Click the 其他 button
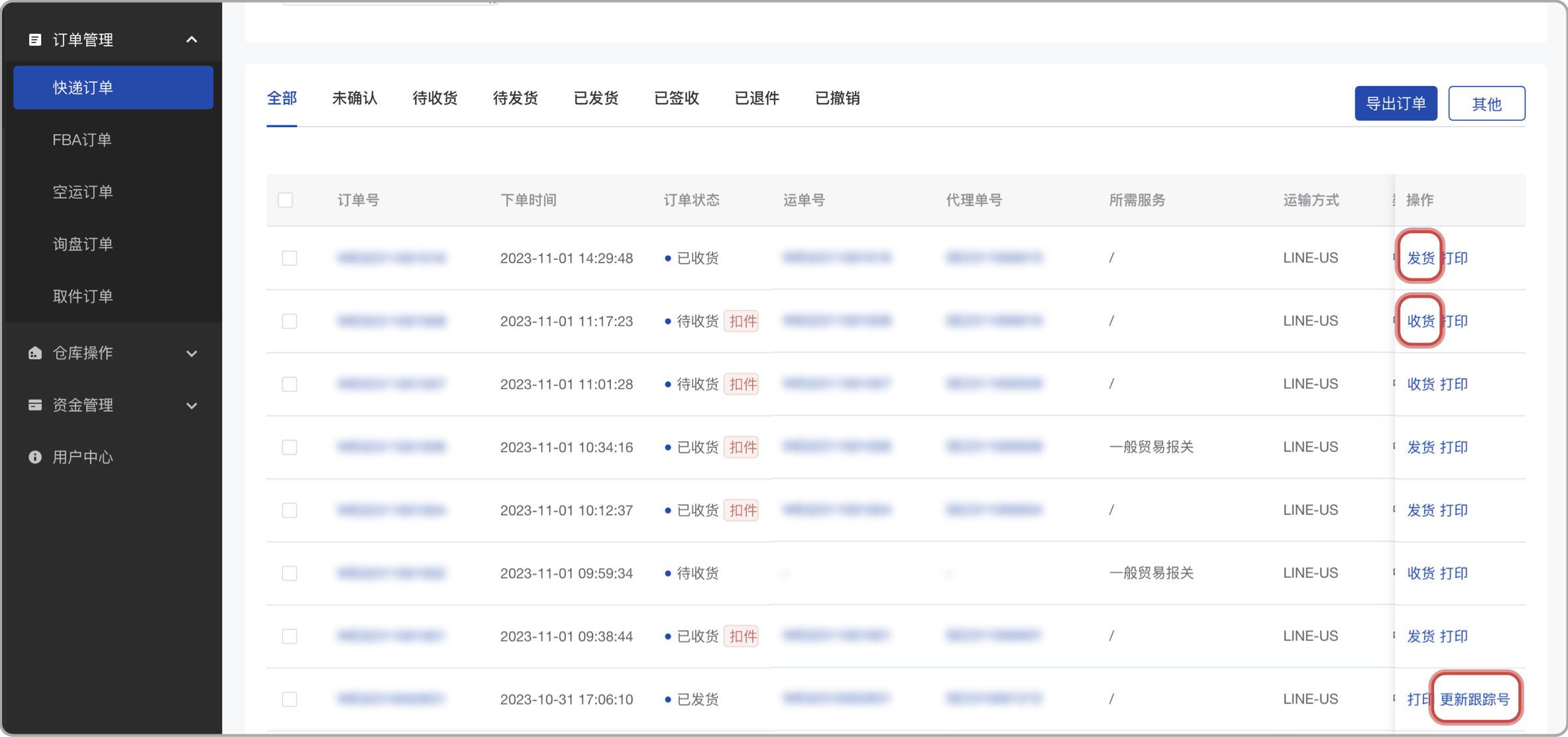Screen dimensions: 1568x737 (1486, 103)
